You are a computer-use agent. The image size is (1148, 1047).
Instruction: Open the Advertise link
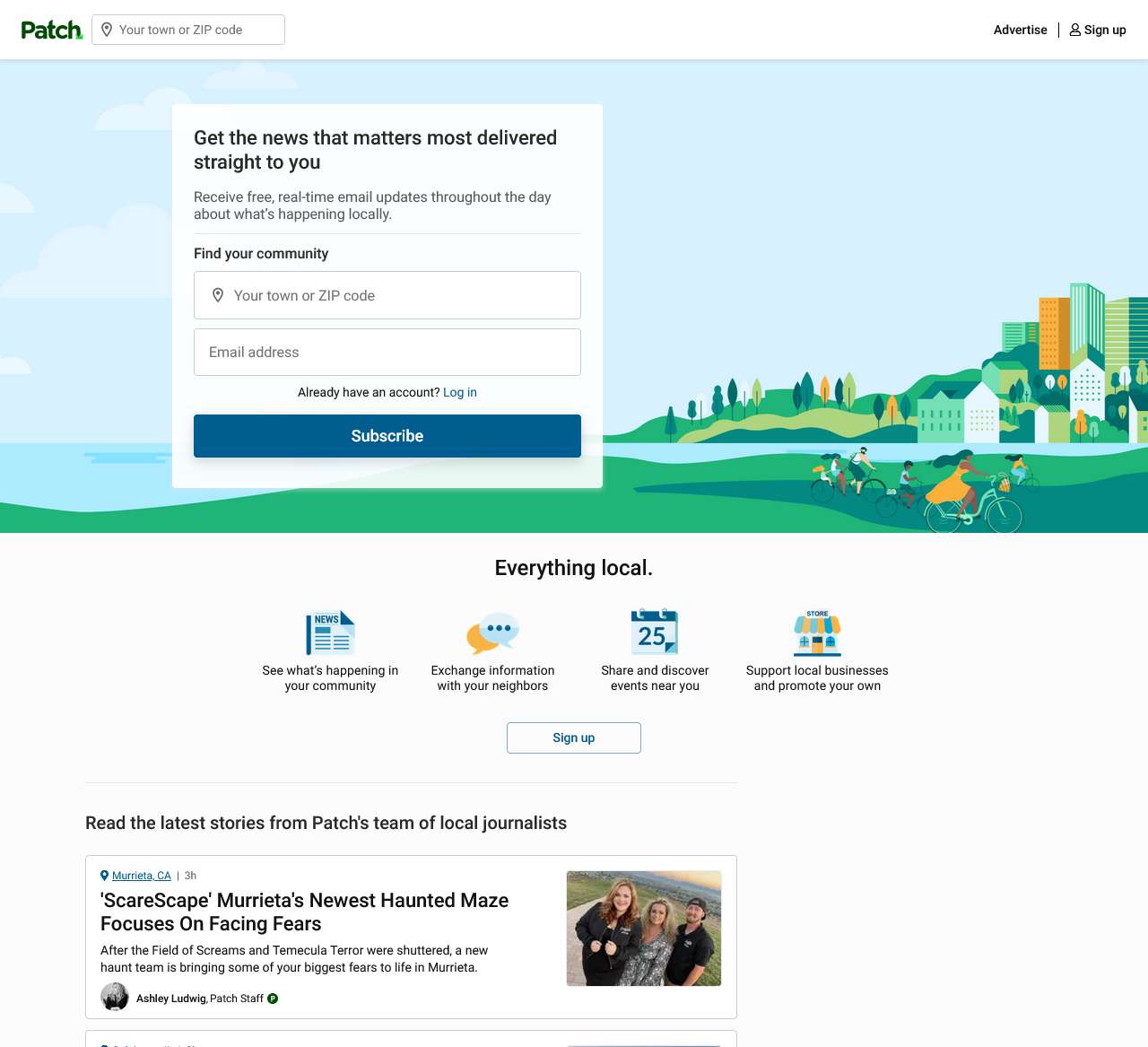(1021, 30)
